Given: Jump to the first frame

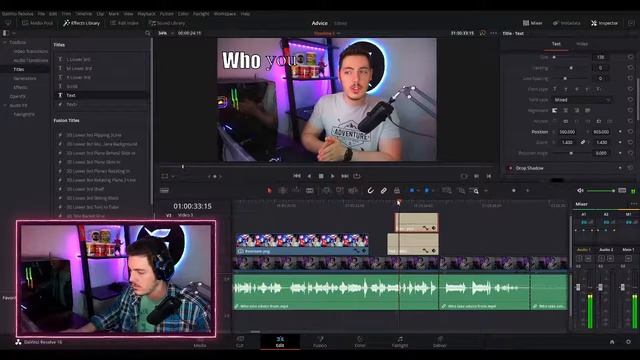Looking at the screenshot, I should (x=297, y=176).
